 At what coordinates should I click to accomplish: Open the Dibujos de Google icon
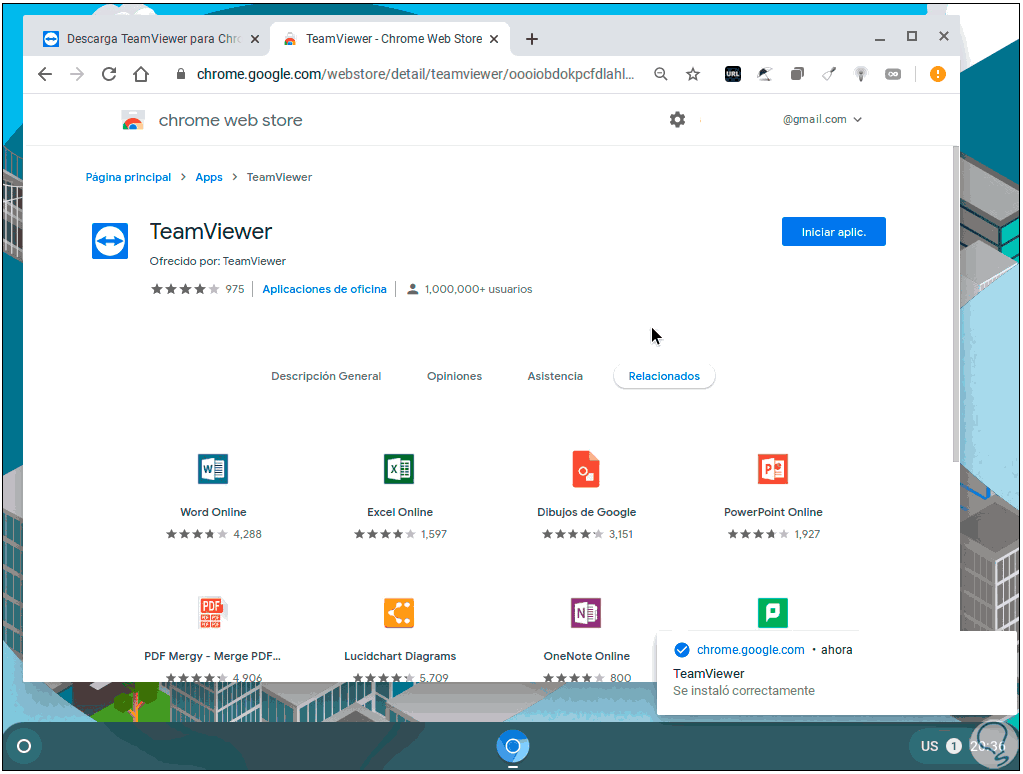click(586, 469)
